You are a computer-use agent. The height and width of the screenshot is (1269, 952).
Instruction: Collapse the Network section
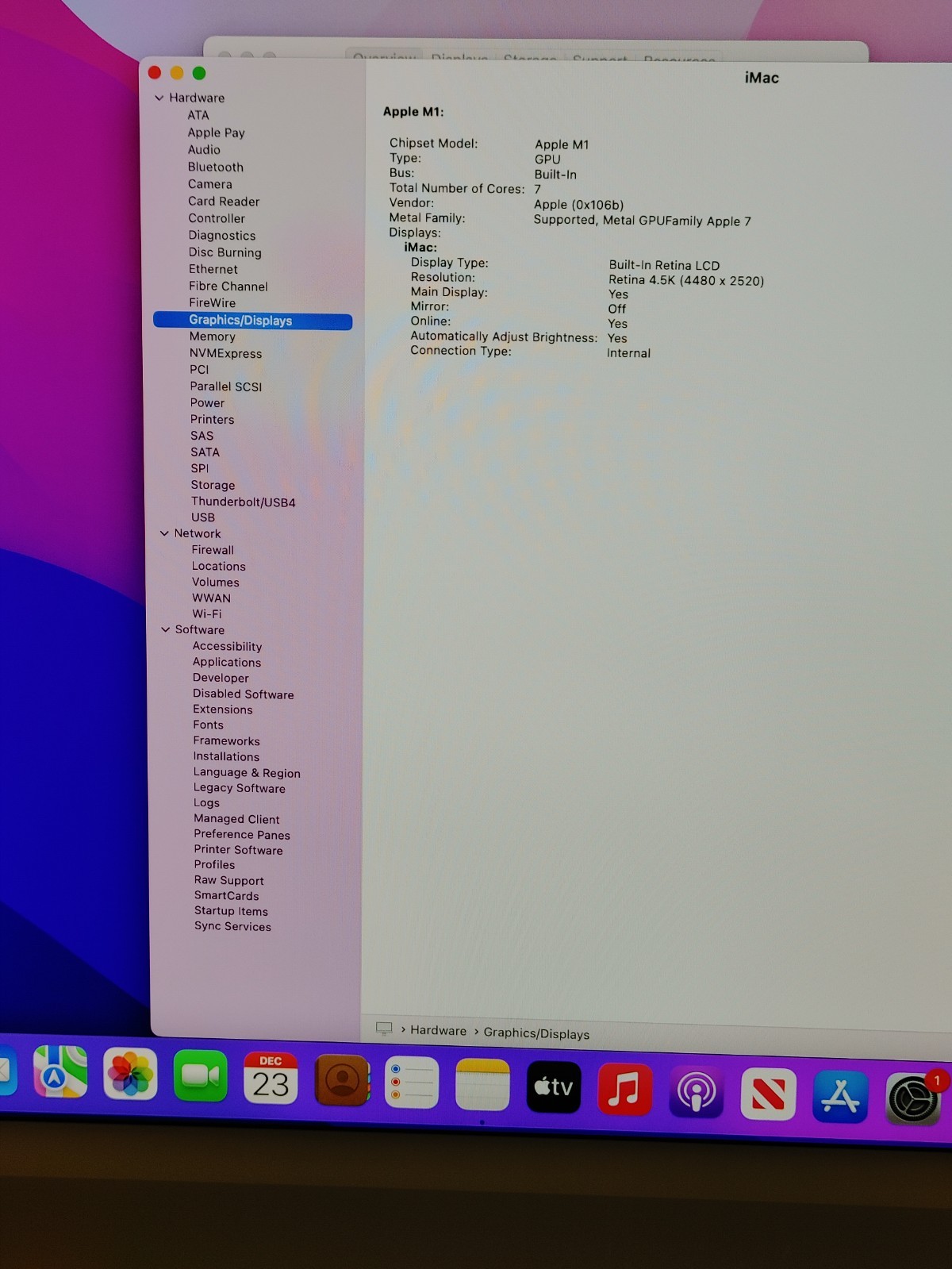[164, 533]
